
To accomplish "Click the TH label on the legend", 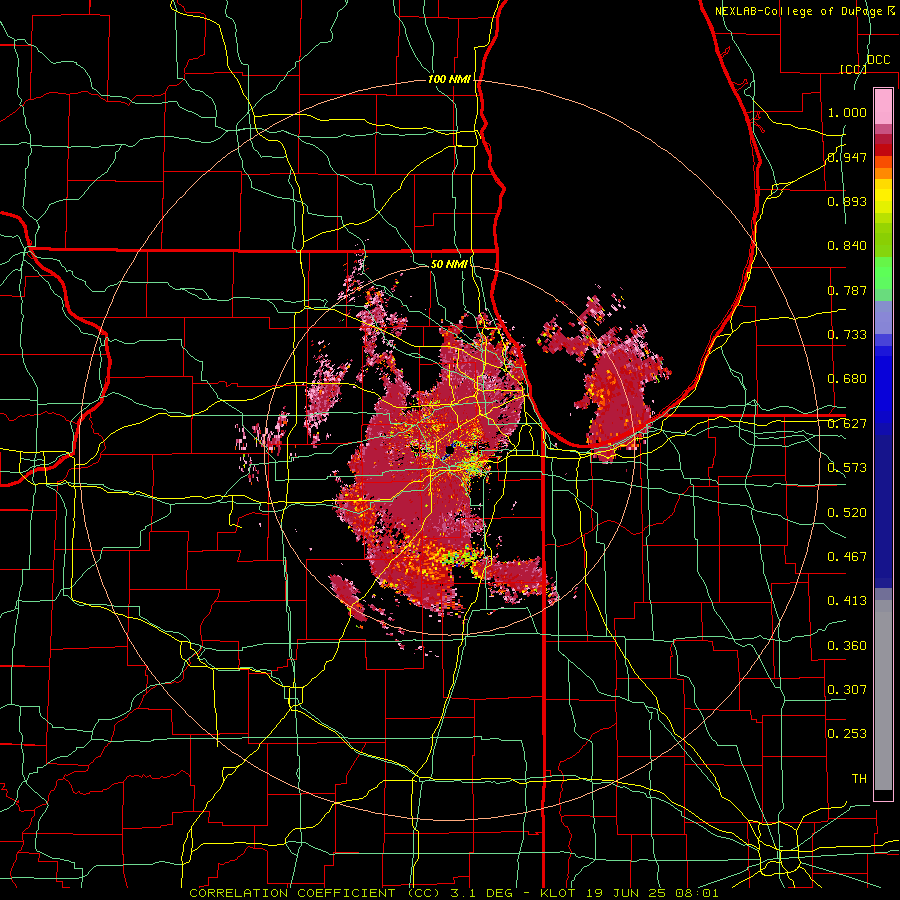I will coord(859,778).
